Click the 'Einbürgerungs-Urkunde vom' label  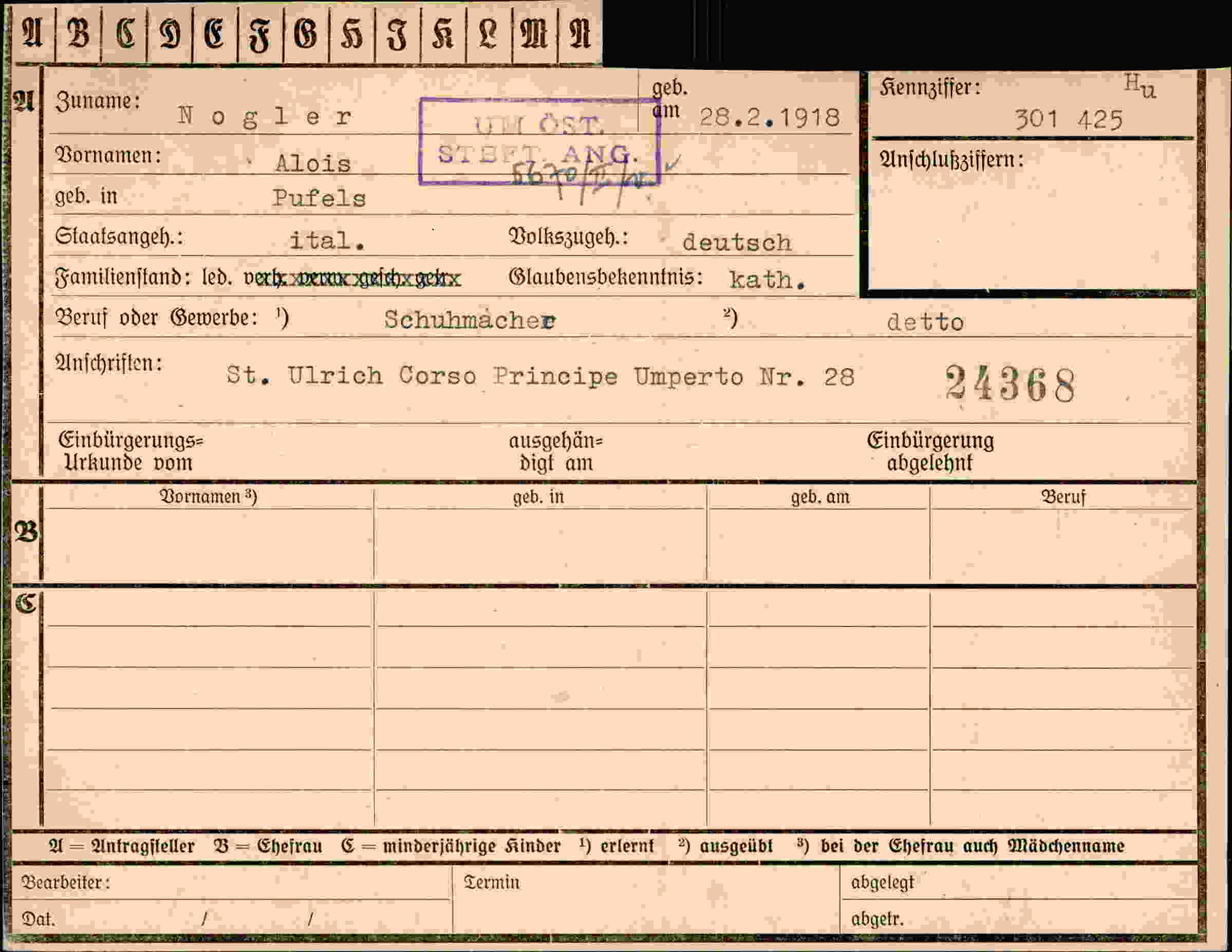131,451
